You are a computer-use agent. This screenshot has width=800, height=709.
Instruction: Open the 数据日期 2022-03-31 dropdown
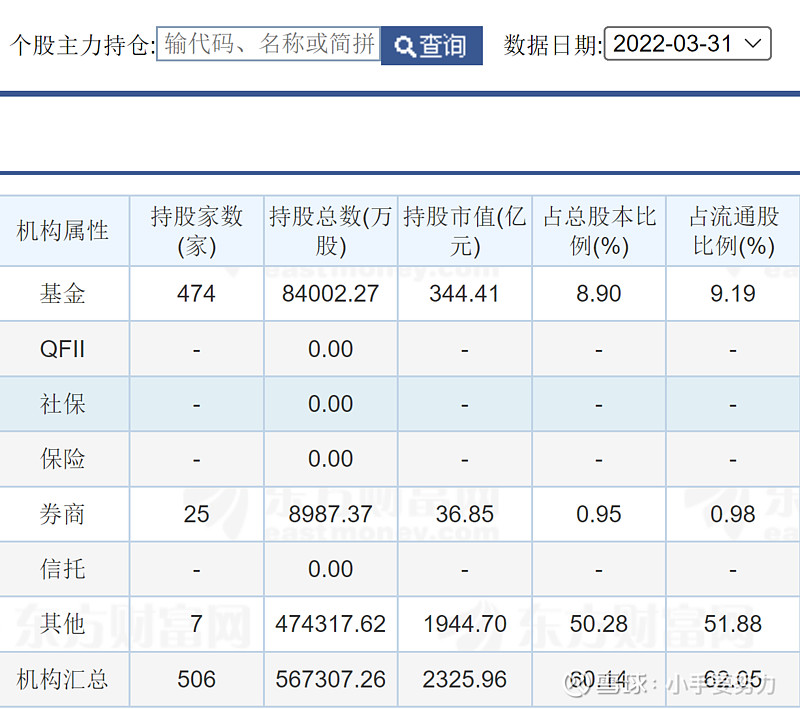[x=687, y=44]
